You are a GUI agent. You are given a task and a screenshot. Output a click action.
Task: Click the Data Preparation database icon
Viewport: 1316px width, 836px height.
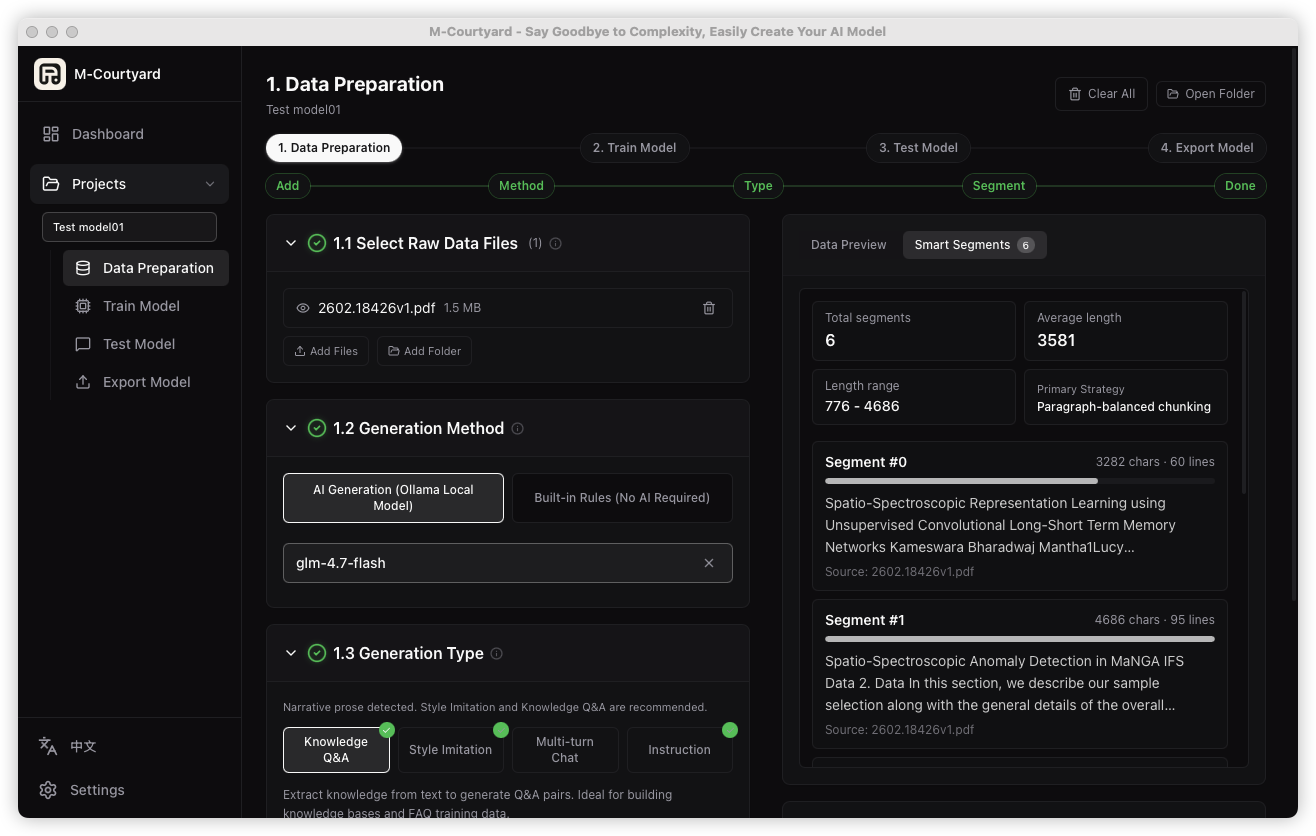coord(83,268)
